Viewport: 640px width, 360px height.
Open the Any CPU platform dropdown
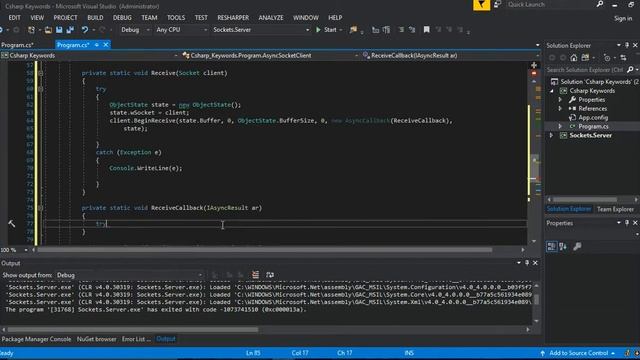click(x=182, y=30)
